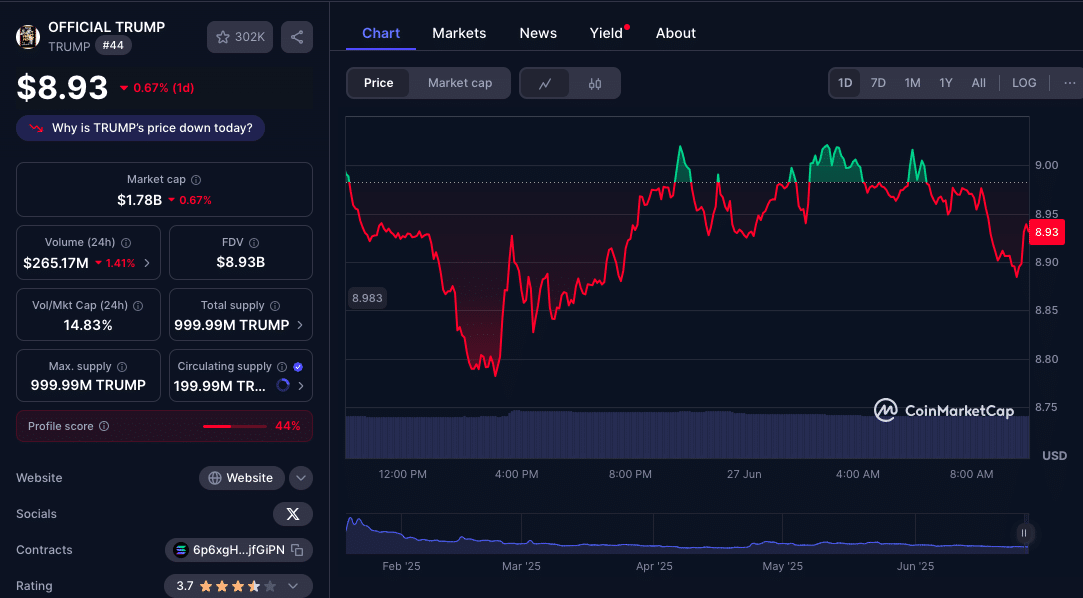Screen dimensions: 1083x598
Task: Switch to the line chart icon
Action: 545,84
